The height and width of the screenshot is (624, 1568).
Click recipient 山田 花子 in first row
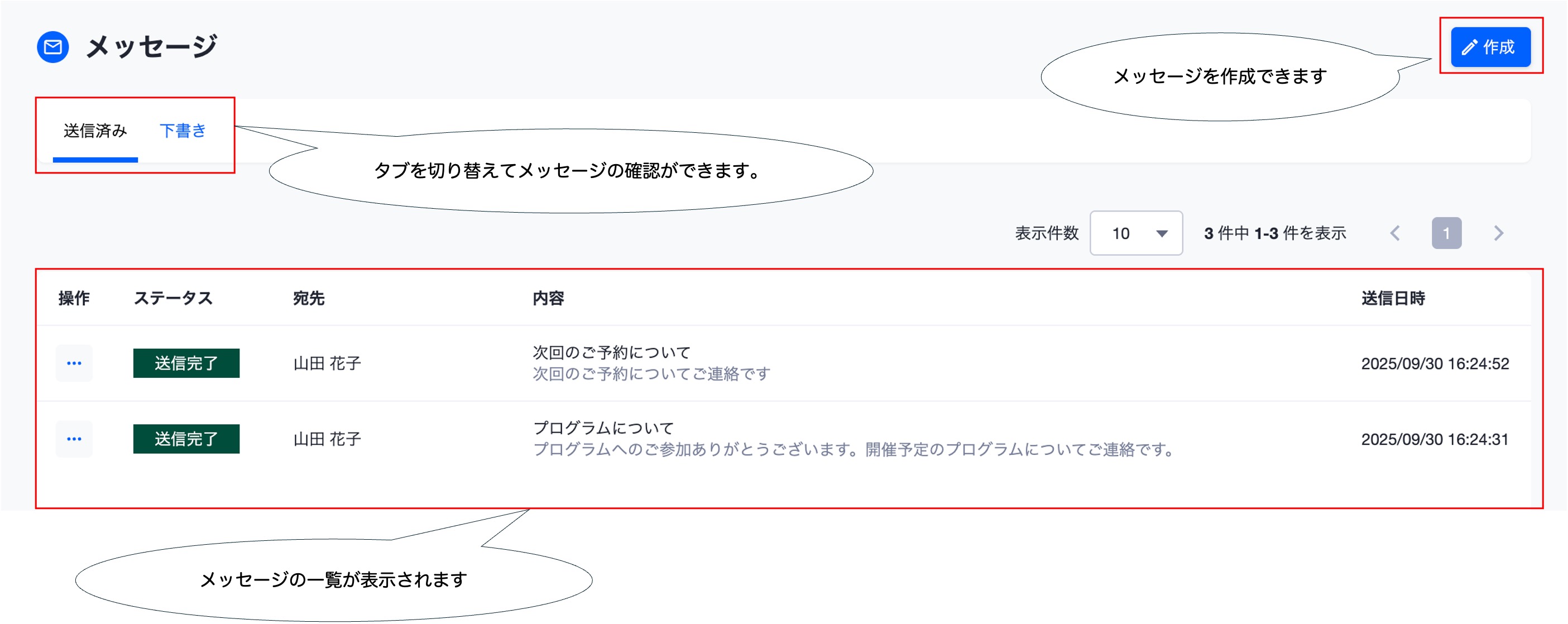click(328, 363)
